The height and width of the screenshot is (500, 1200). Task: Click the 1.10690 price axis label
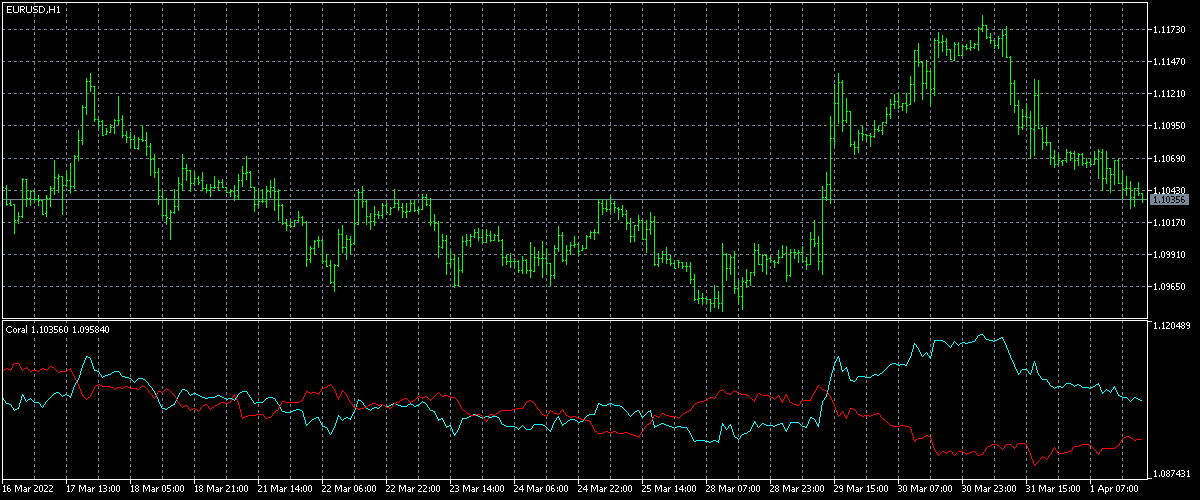coord(1169,158)
